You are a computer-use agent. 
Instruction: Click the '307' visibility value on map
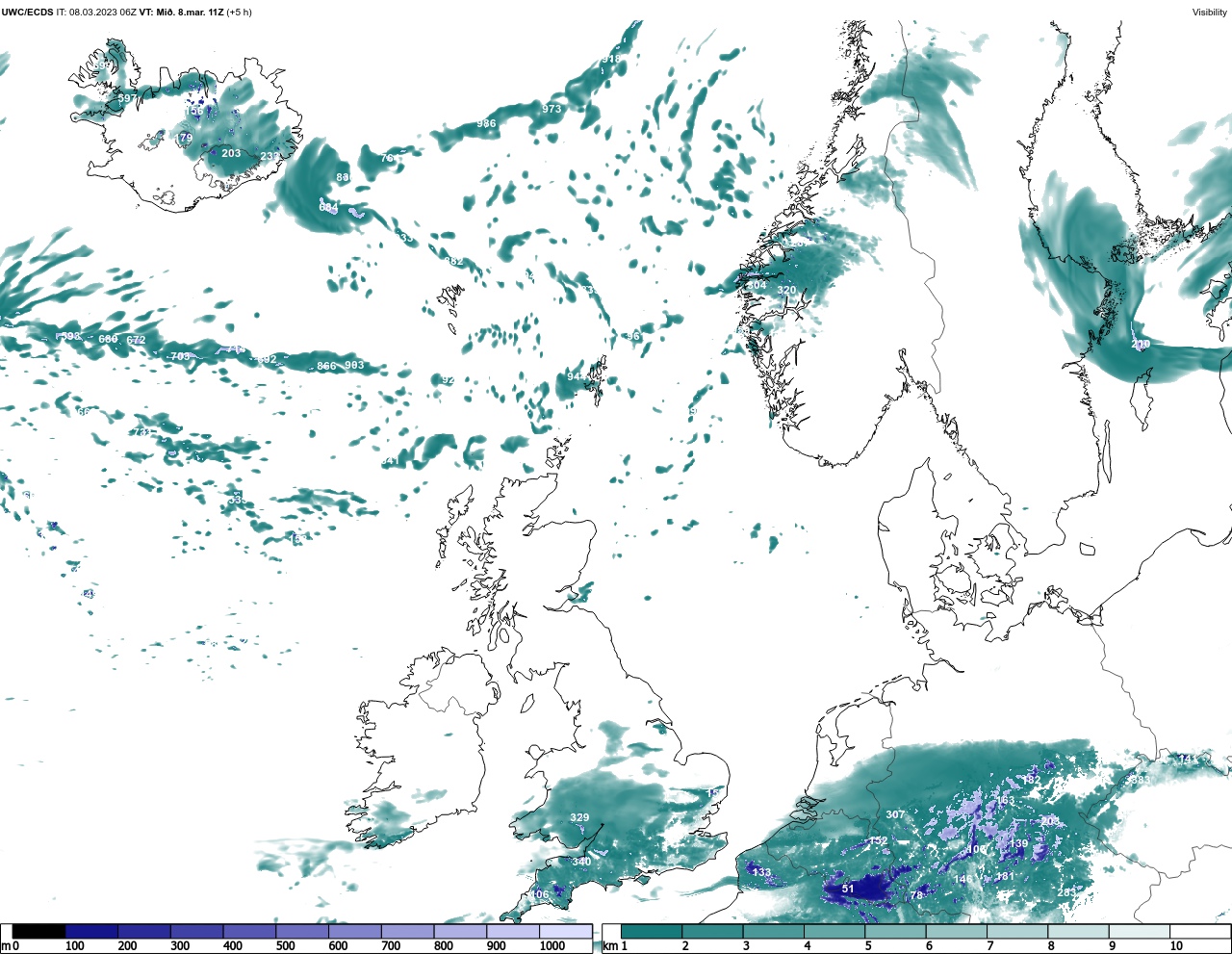(x=895, y=814)
